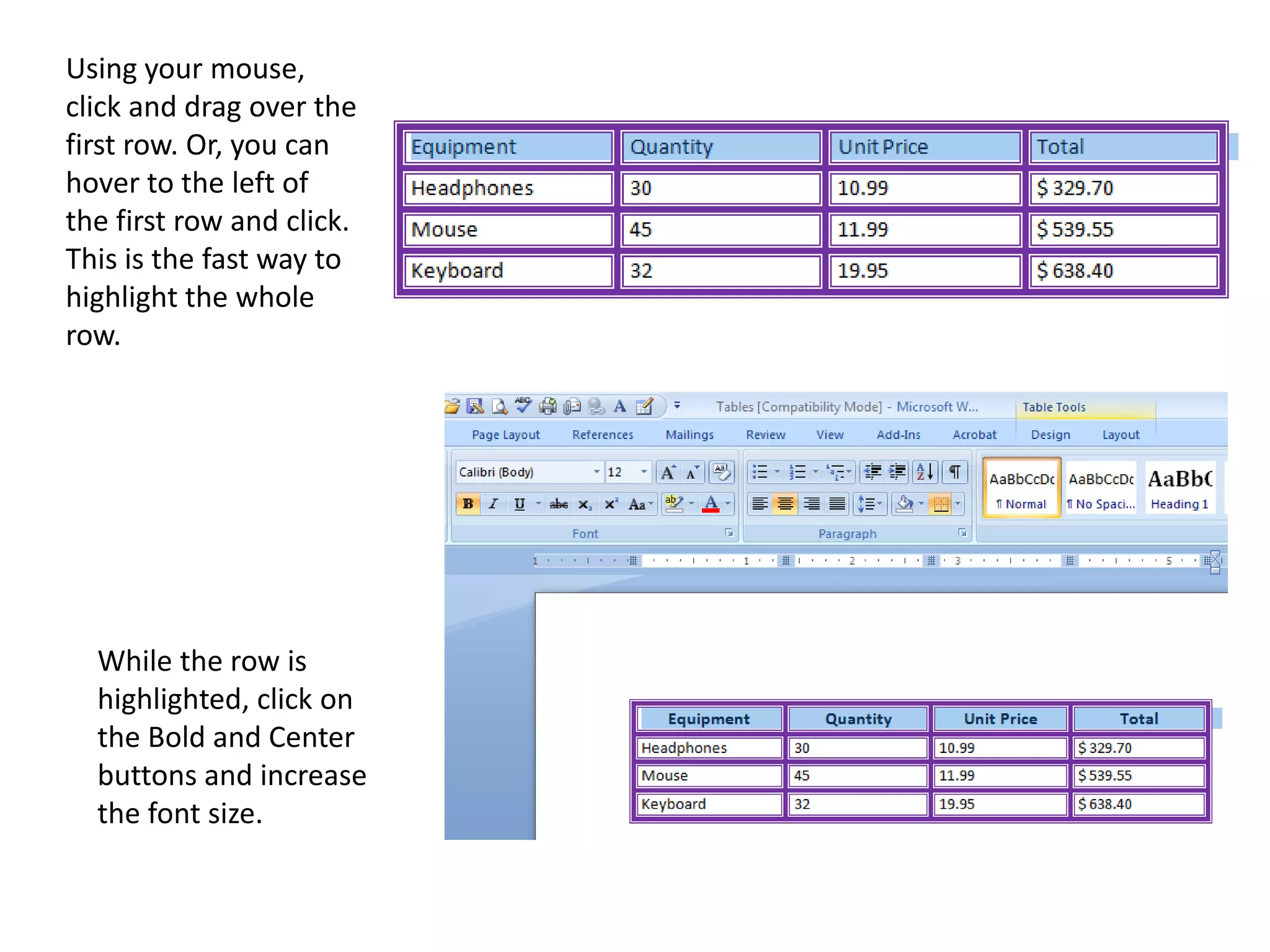The height and width of the screenshot is (952, 1270).
Task: Open folder icon in Quick Access Toolbar
Action: 452,407
